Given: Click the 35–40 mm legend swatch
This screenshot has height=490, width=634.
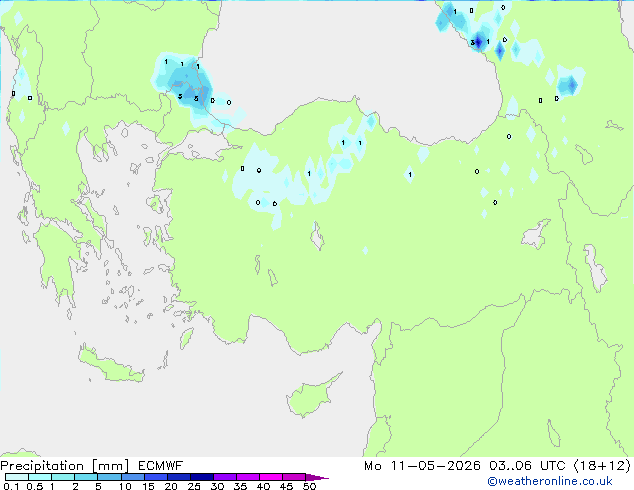Looking at the screenshot, I should (x=248, y=477).
